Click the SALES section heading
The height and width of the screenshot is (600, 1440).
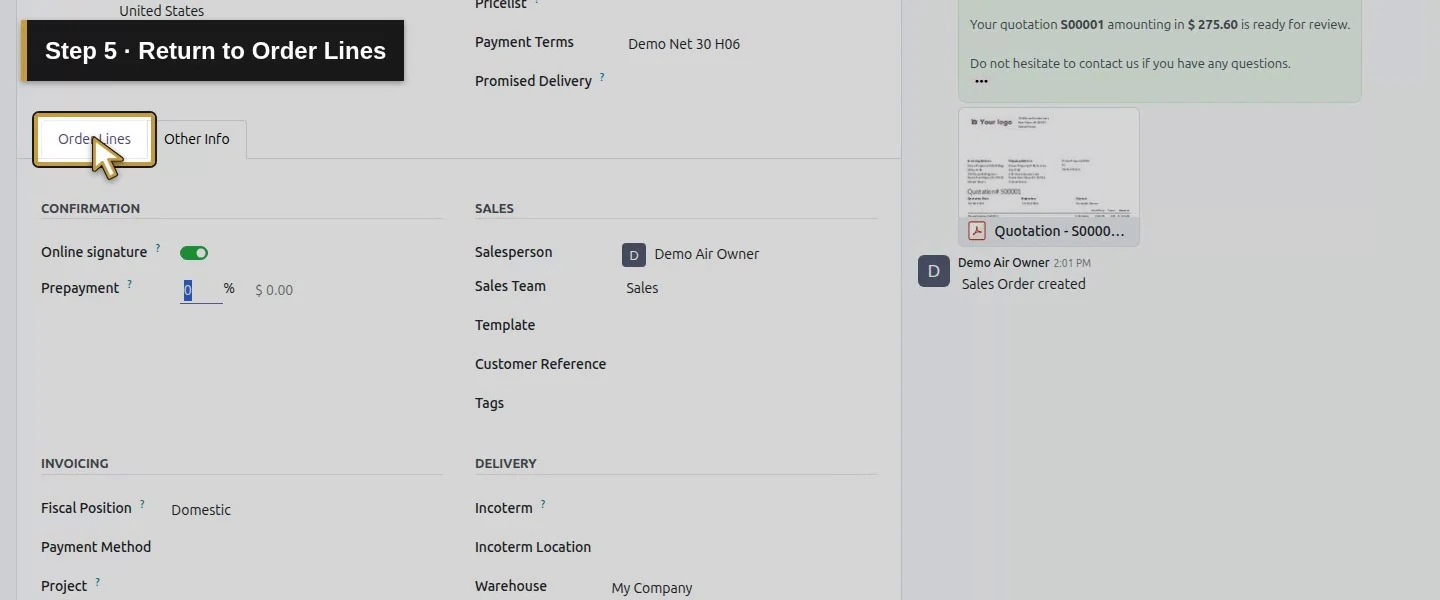494,209
